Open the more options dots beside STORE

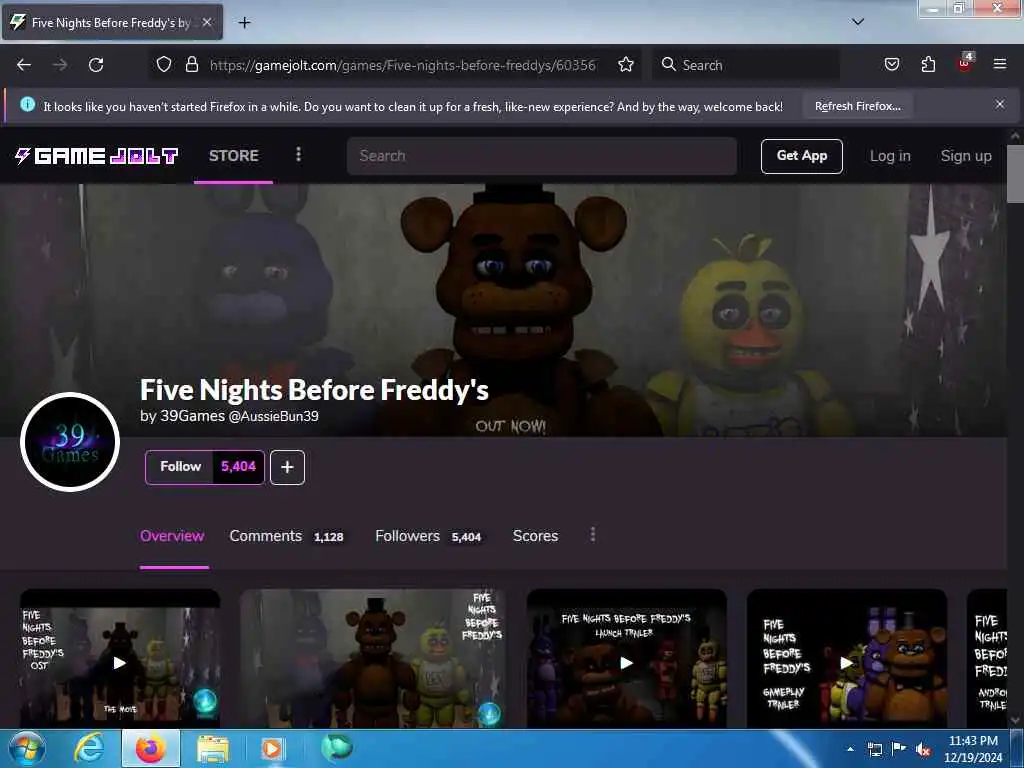click(298, 154)
